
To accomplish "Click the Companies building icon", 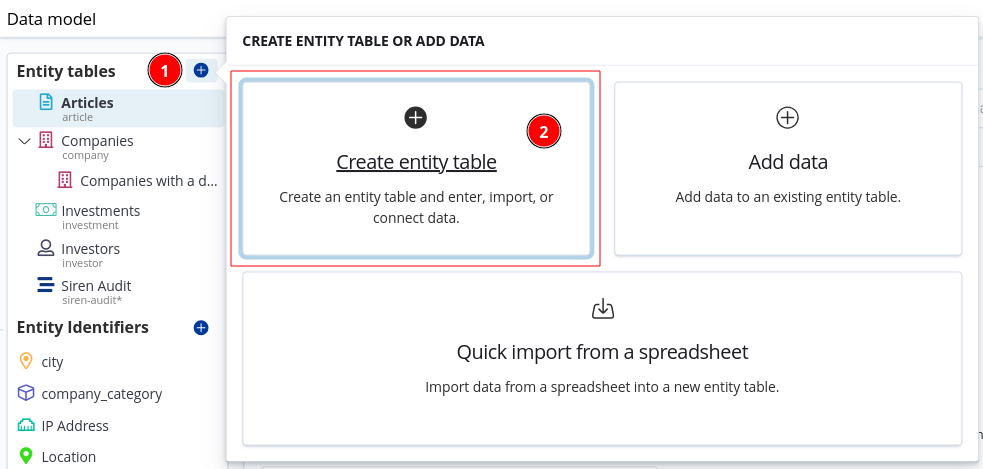I will pyautogui.click(x=45, y=141).
